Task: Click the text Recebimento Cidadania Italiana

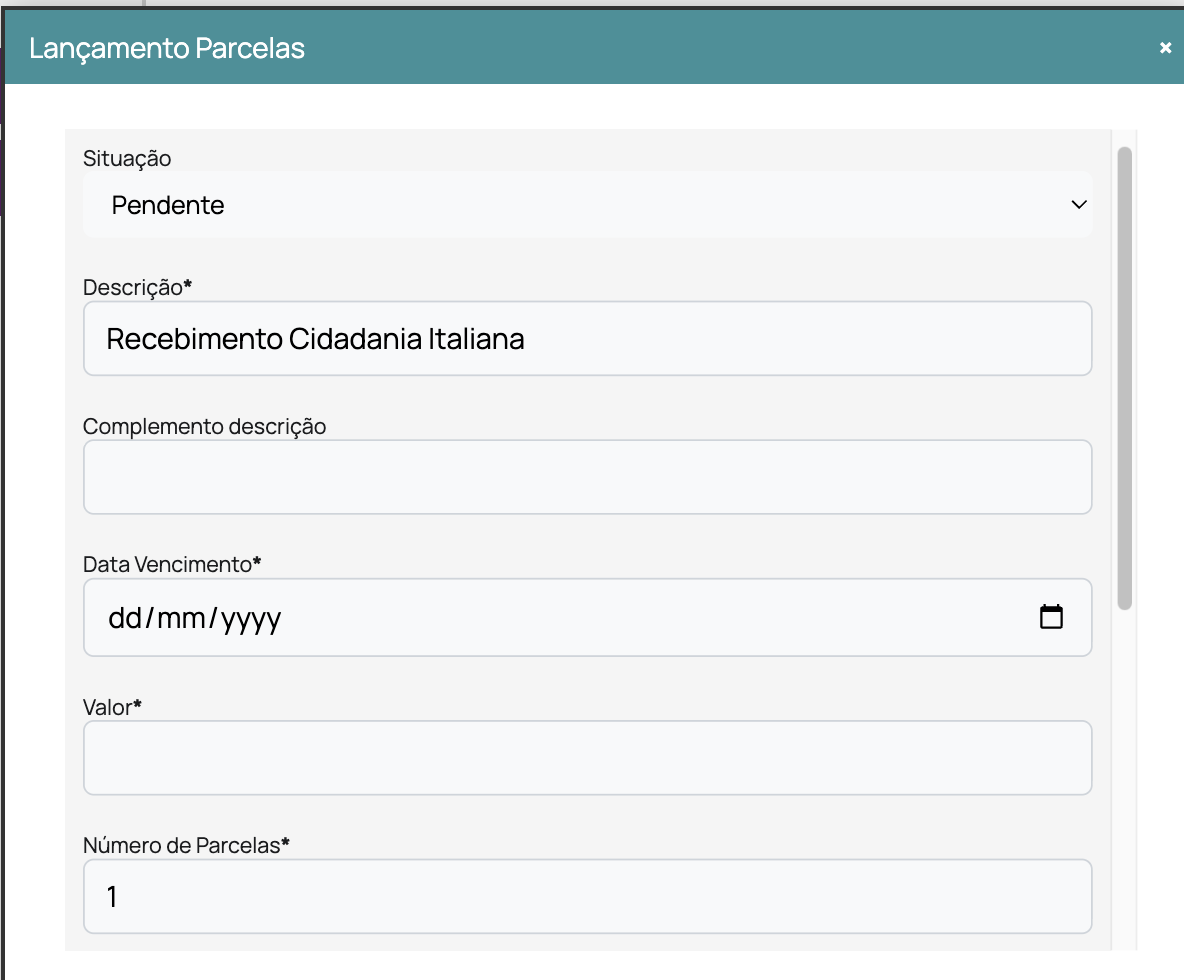Action: tap(315, 339)
